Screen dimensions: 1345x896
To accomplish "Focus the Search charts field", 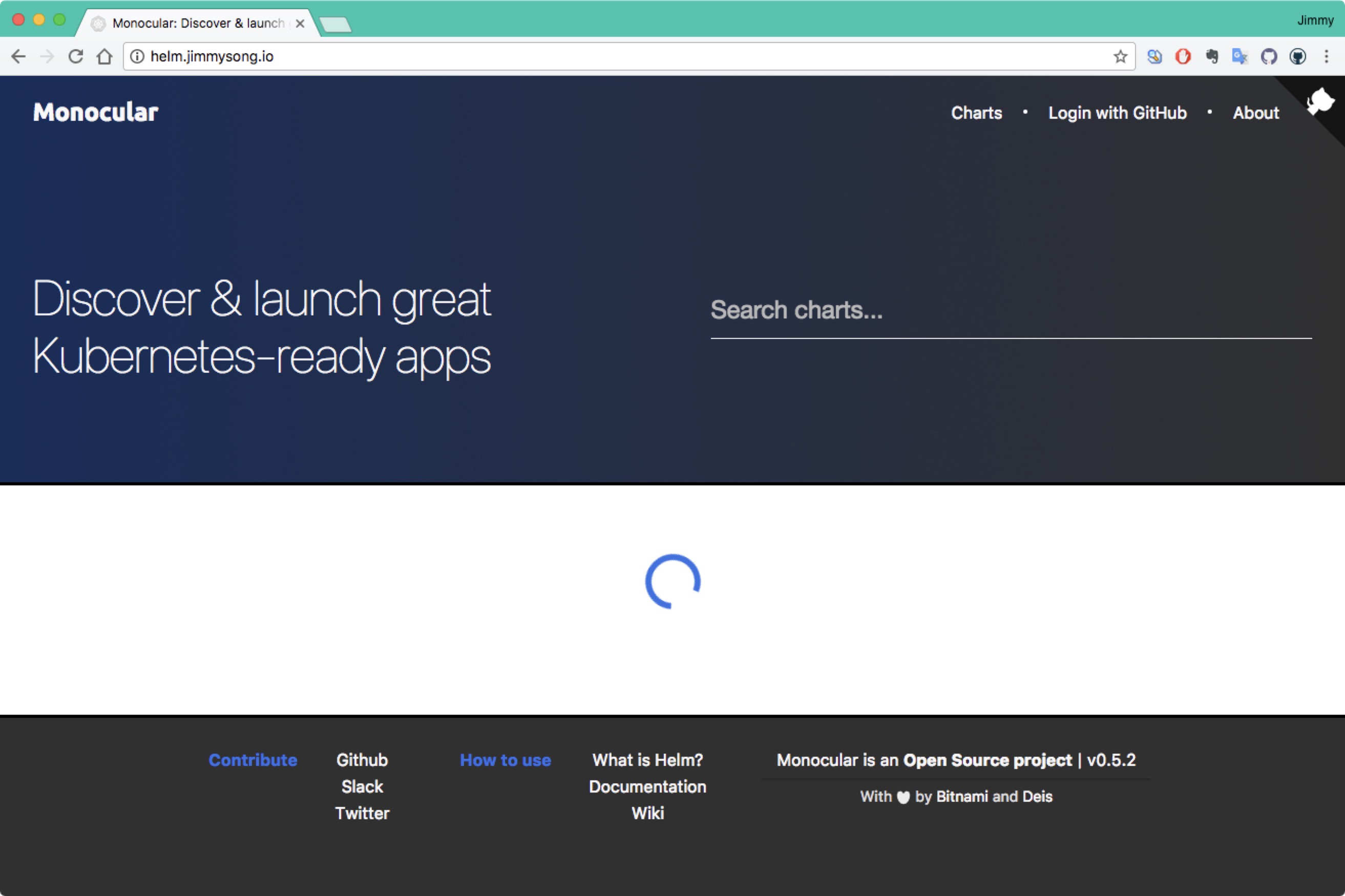I will point(1010,310).
